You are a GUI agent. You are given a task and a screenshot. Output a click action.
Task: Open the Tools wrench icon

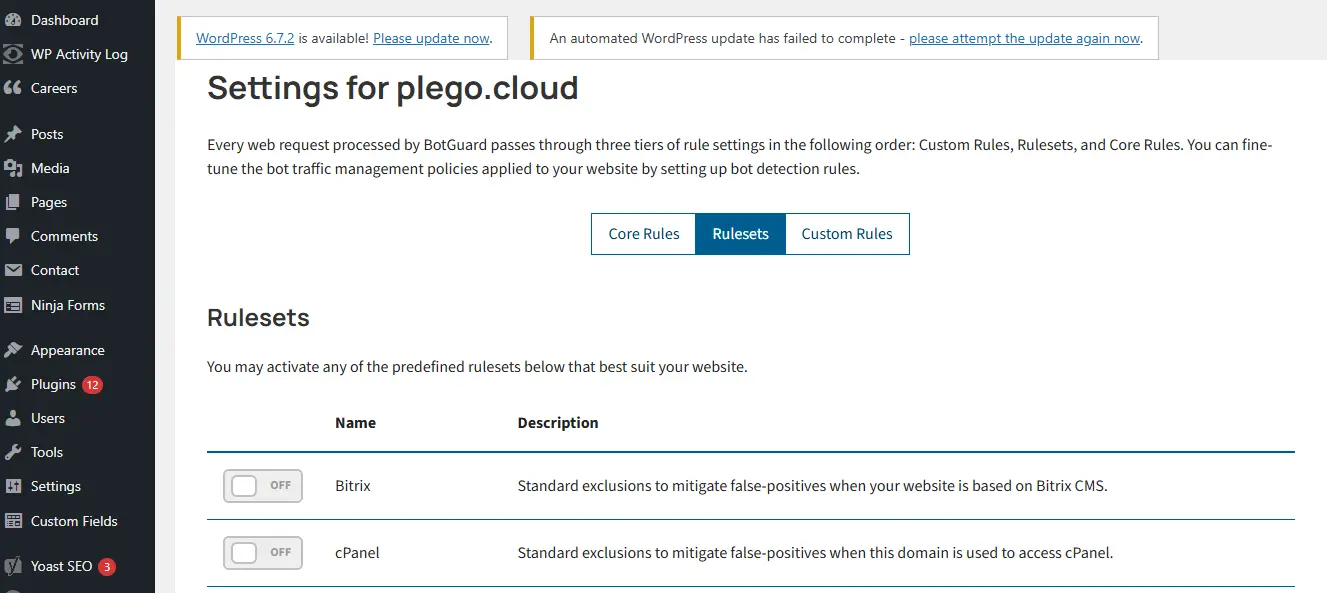tap(13, 452)
